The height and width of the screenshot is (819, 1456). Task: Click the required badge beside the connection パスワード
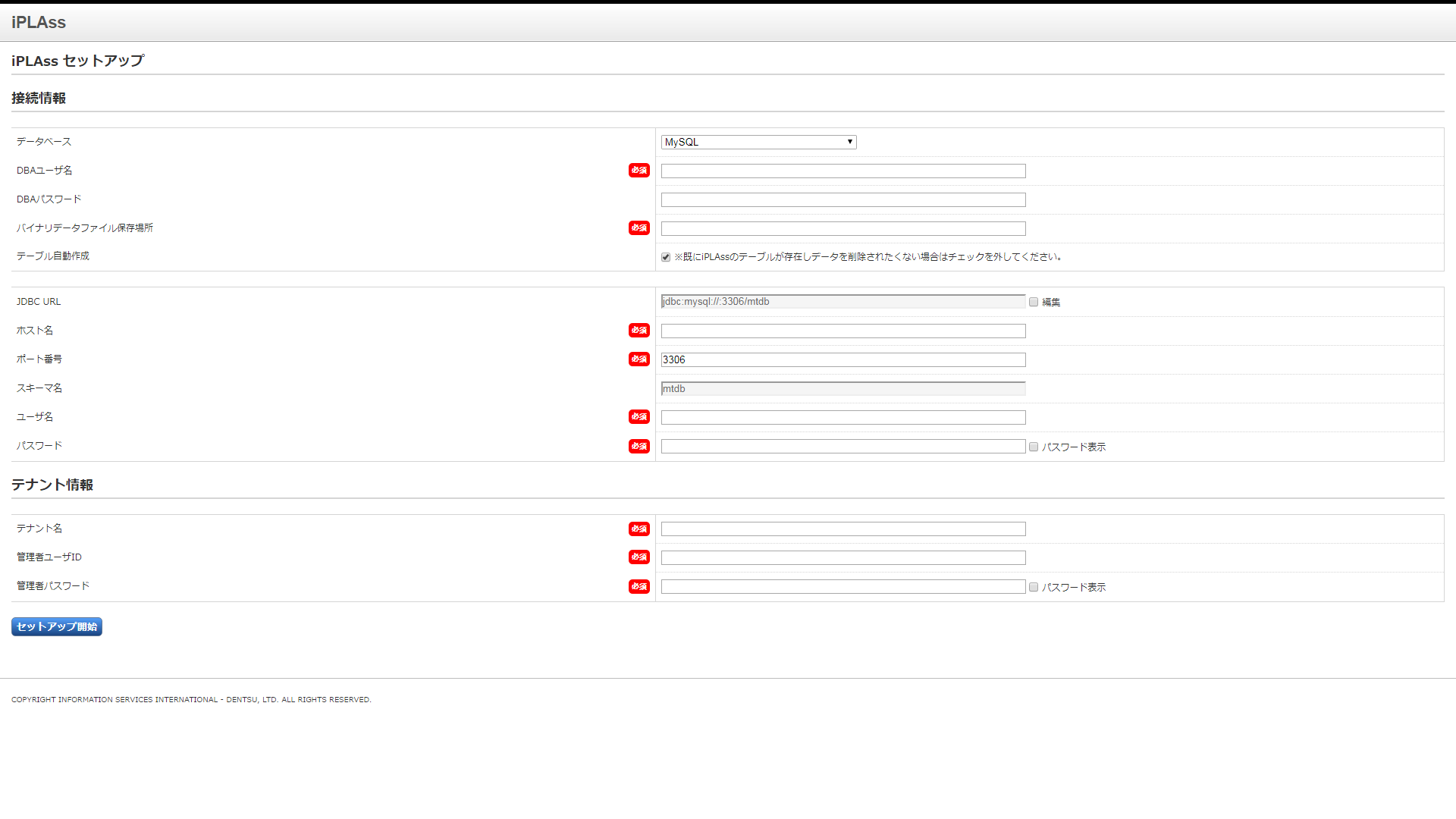[639, 447]
